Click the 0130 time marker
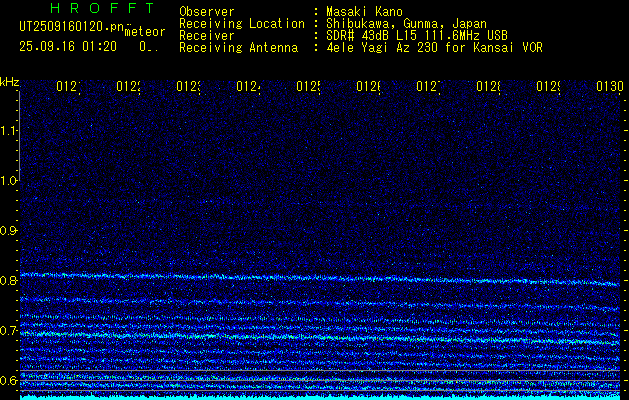 tap(610, 86)
